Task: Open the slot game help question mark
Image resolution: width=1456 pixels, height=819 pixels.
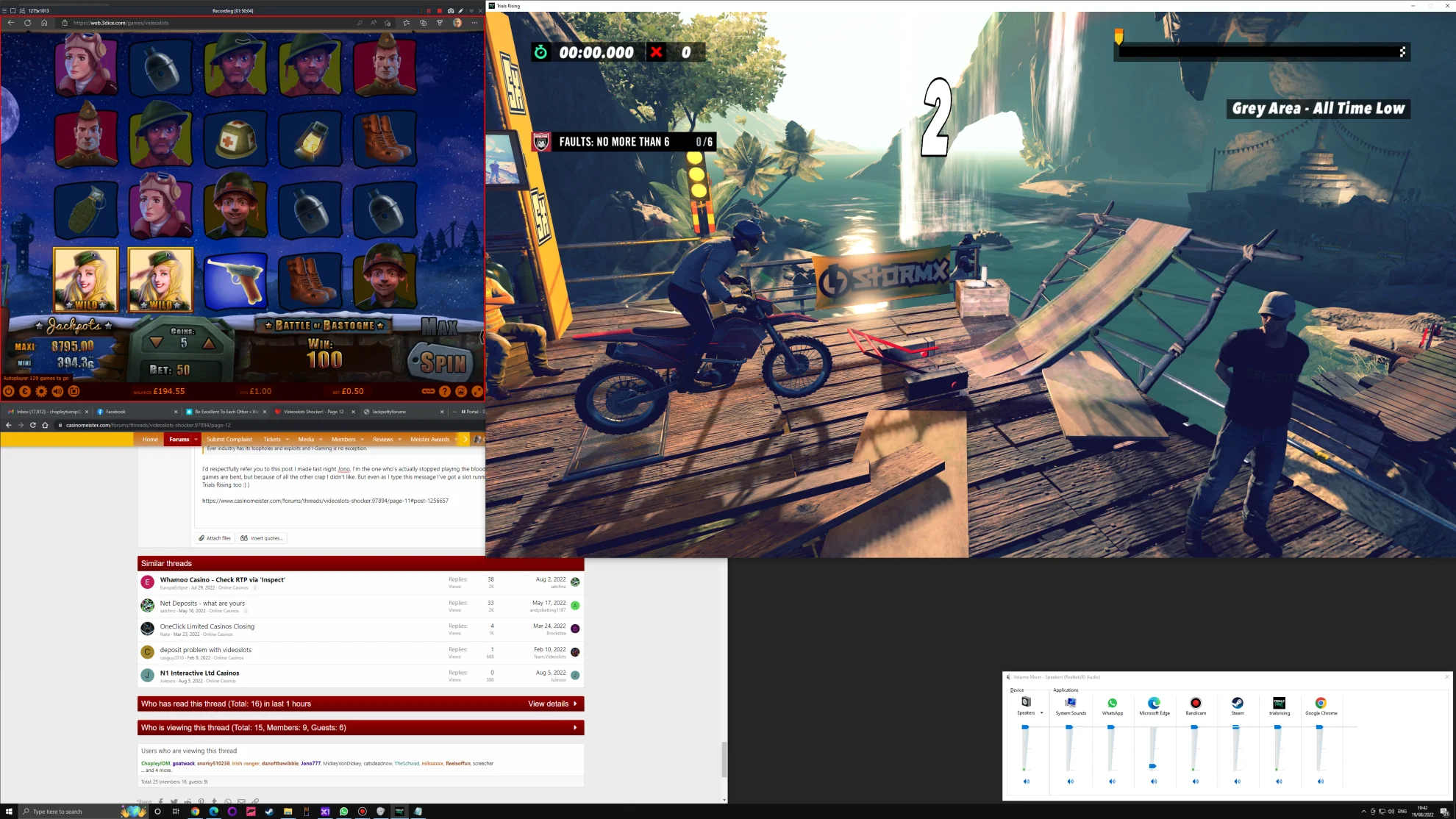Action: 444,392
